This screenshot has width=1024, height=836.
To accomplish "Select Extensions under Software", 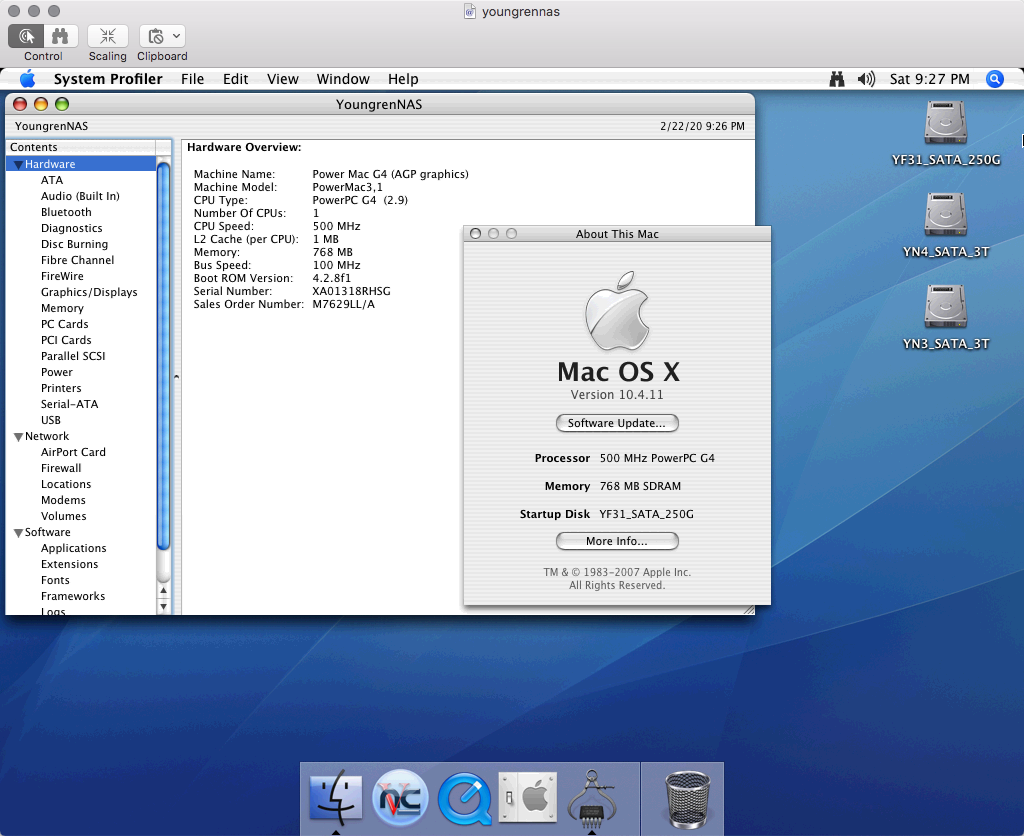I will tap(69, 564).
